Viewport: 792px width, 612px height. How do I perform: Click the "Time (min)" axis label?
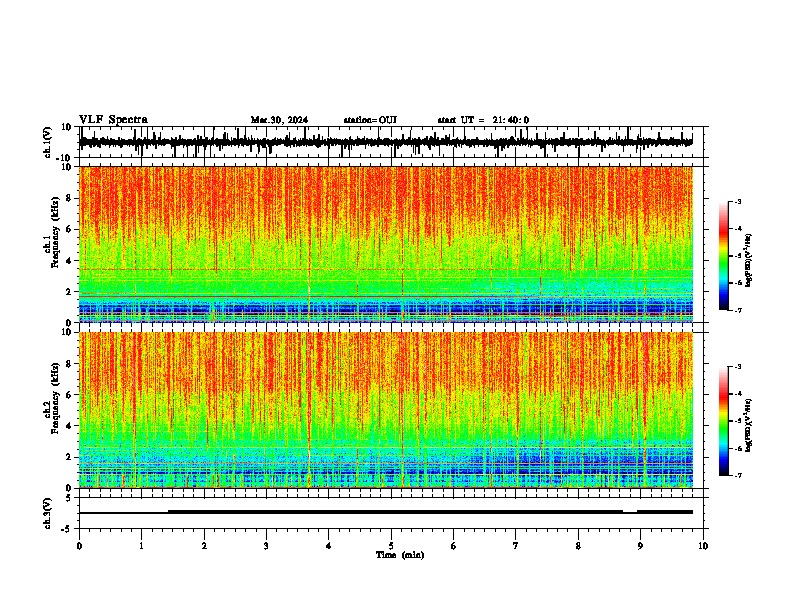click(x=400, y=555)
